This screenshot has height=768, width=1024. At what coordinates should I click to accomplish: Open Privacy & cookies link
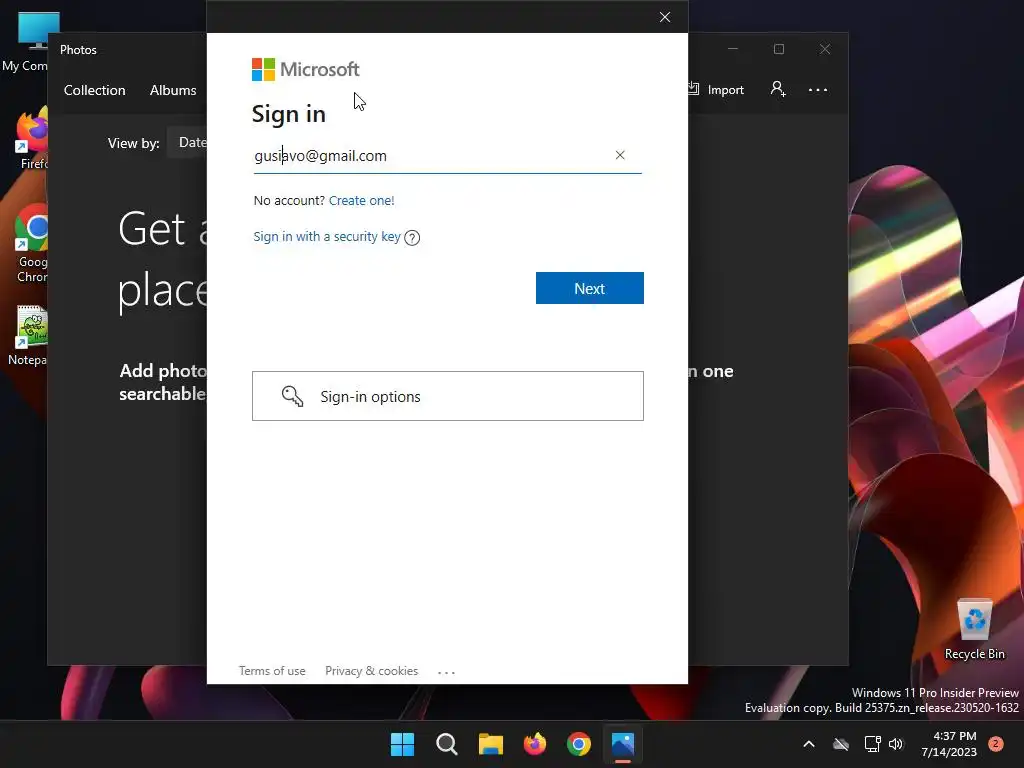(372, 671)
